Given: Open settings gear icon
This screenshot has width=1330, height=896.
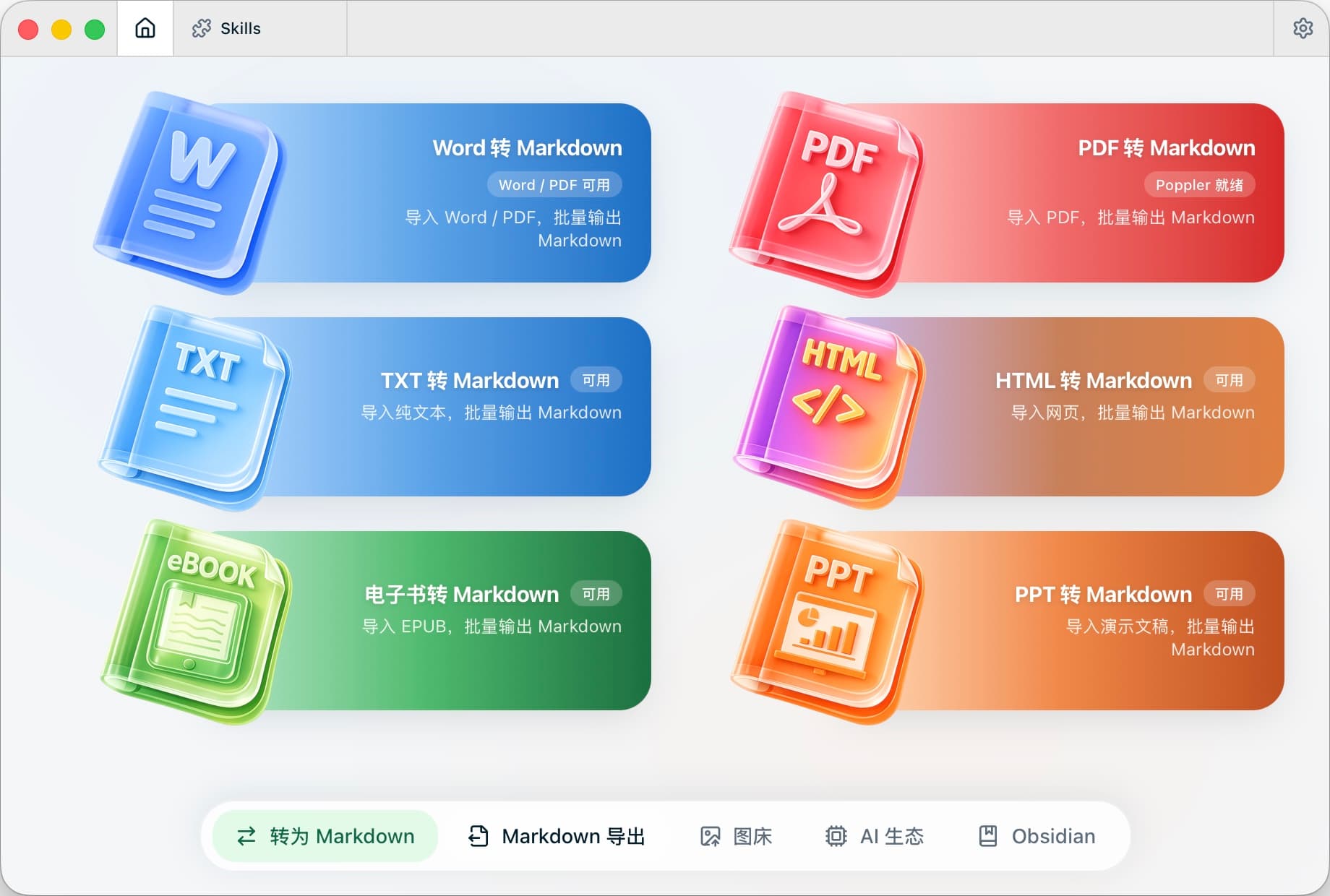Looking at the screenshot, I should pyautogui.click(x=1303, y=28).
